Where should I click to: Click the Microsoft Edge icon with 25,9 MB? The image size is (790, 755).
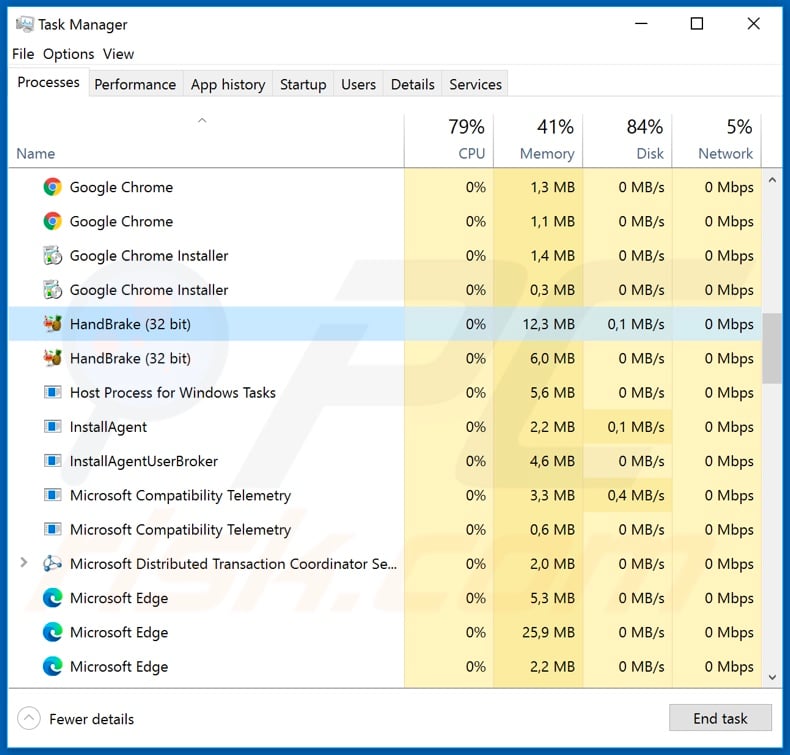coord(52,632)
